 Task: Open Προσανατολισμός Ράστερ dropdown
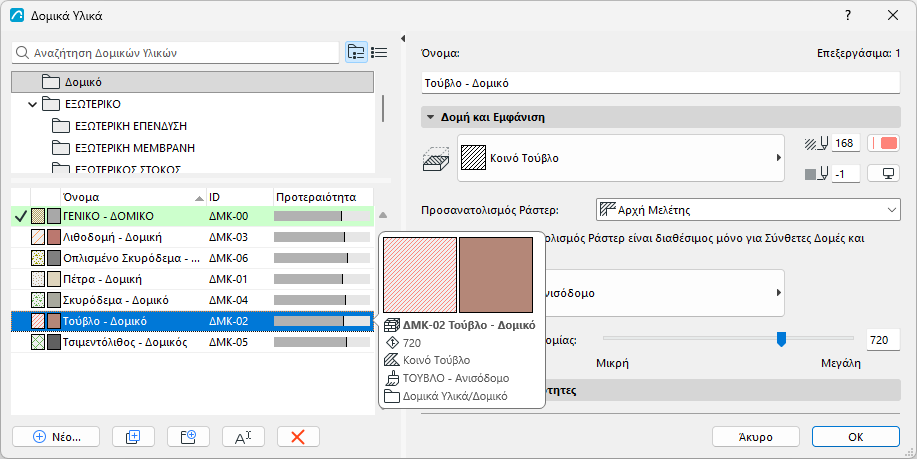pyautogui.click(x=748, y=210)
